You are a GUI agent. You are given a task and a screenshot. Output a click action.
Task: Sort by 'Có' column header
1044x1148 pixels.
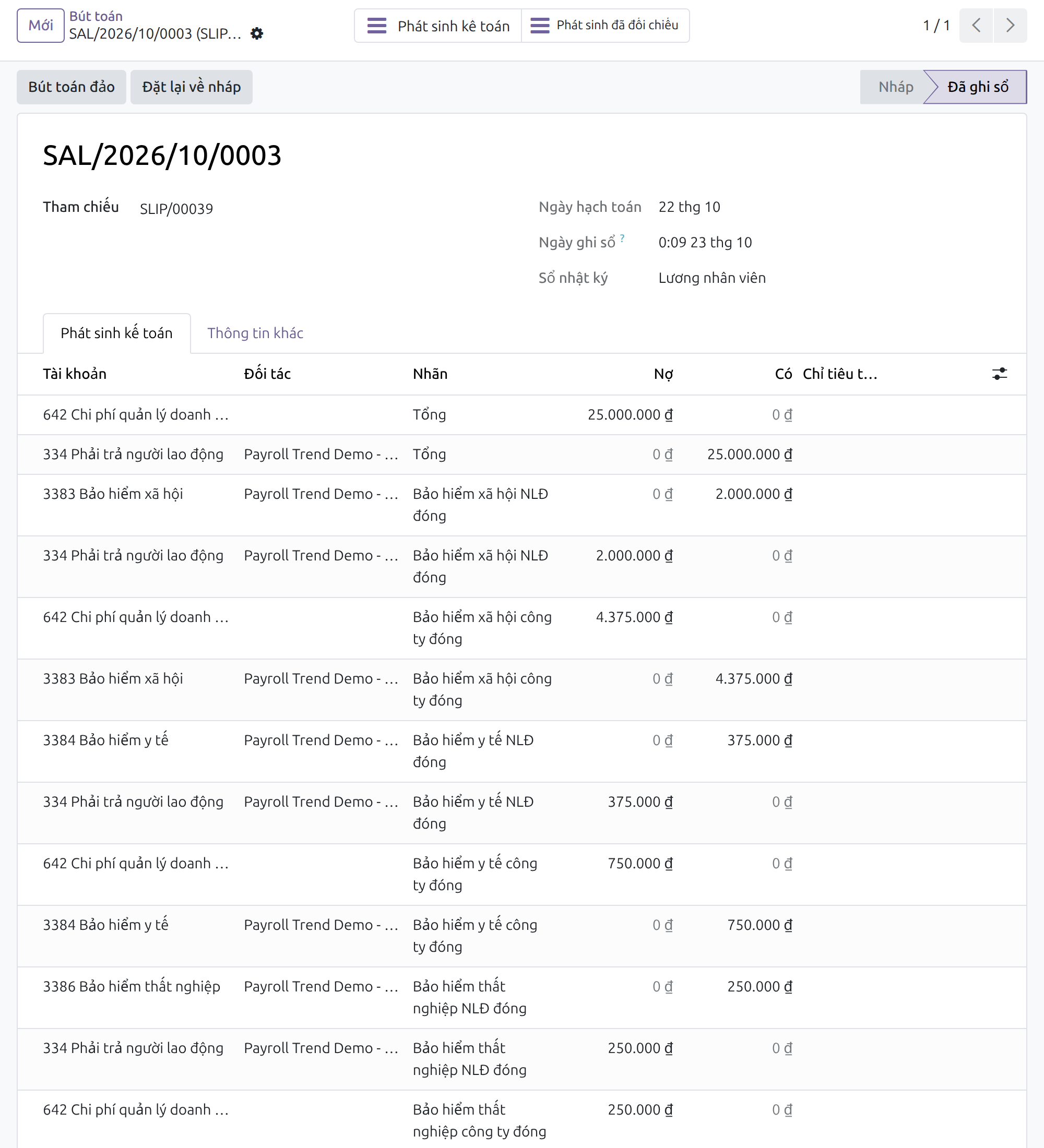tap(783, 374)
